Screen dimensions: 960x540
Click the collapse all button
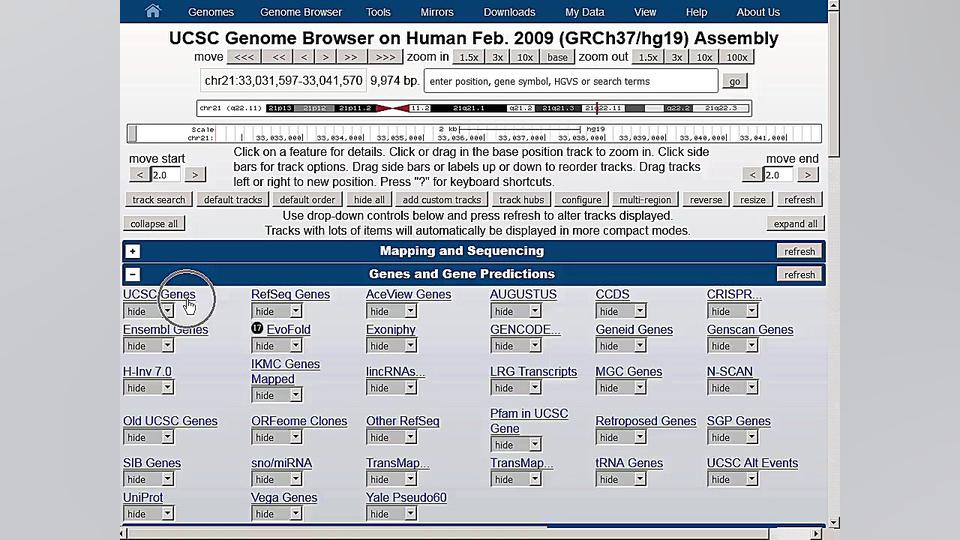pos(154,223)
